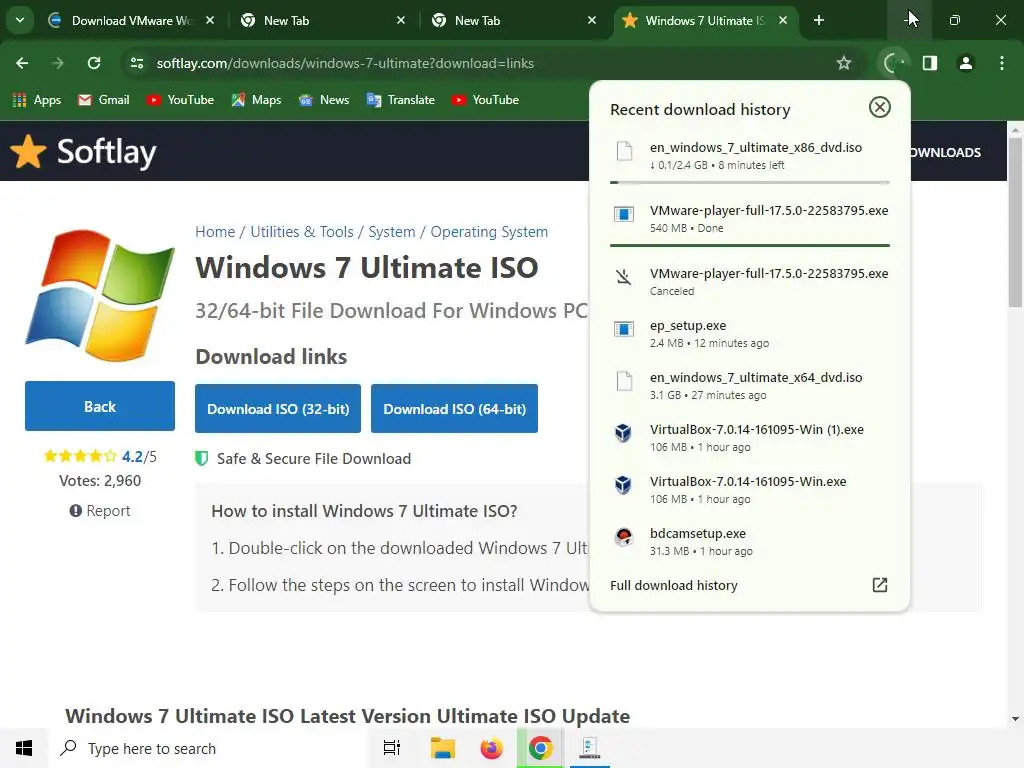Open ep_setup.exe from download history
The width and height of the screenshot is (1024, 768).
750,333
